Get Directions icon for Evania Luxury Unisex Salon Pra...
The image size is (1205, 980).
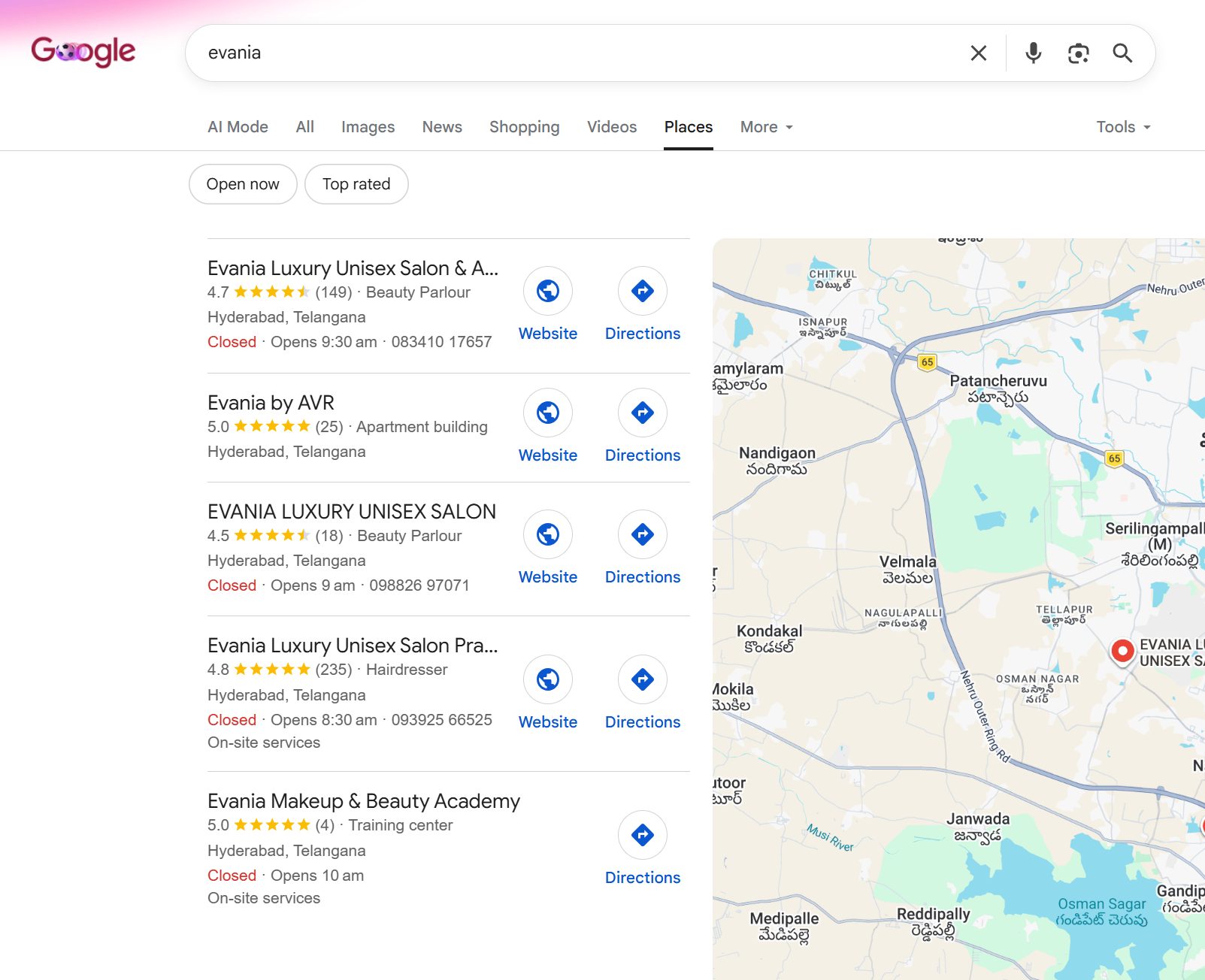(643, 679)
